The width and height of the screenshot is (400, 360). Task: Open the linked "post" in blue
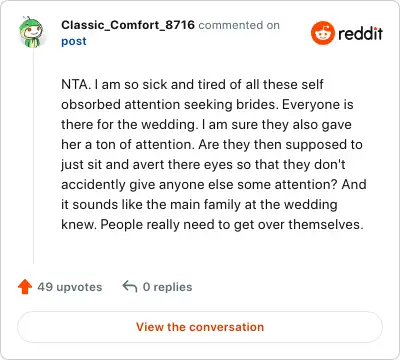(74, 41)
